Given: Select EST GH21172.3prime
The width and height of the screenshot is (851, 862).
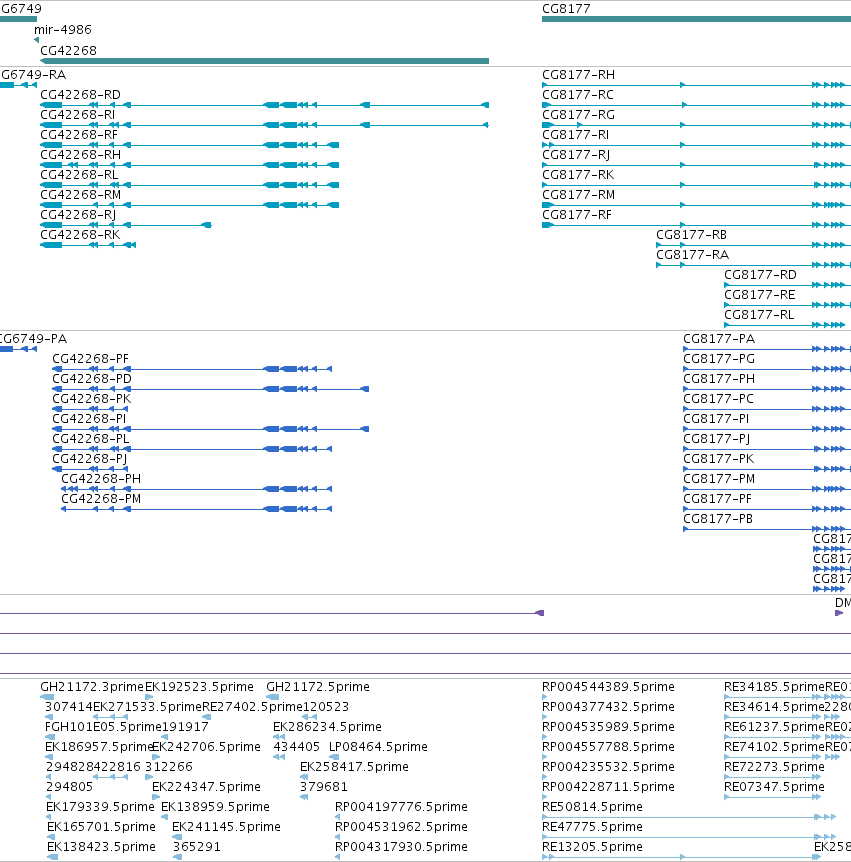Looking at the screenshot, I should pyautogui.click(x=92, y=687).
